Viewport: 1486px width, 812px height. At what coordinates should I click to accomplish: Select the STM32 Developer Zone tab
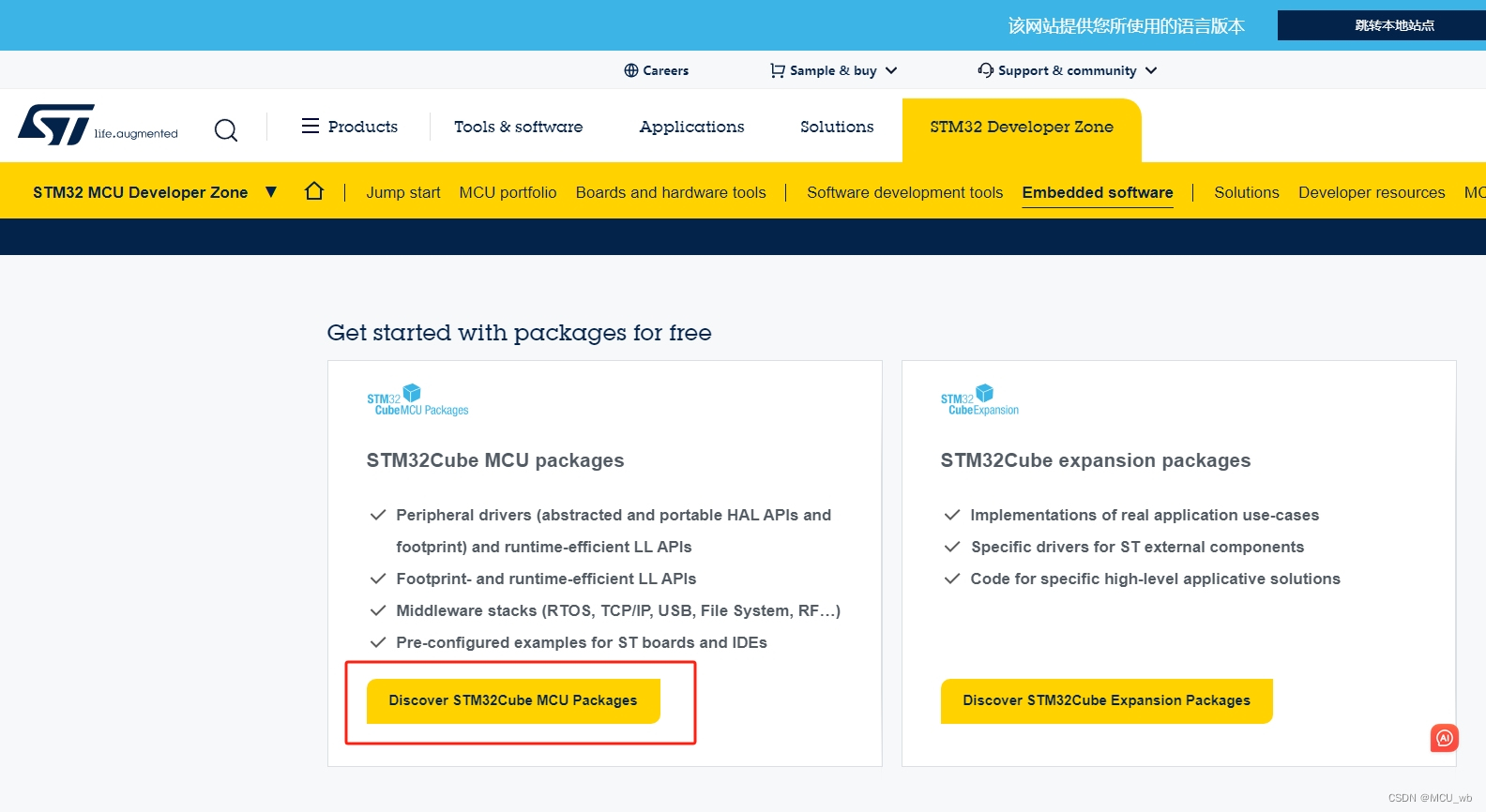click(x=1022, y=129)
